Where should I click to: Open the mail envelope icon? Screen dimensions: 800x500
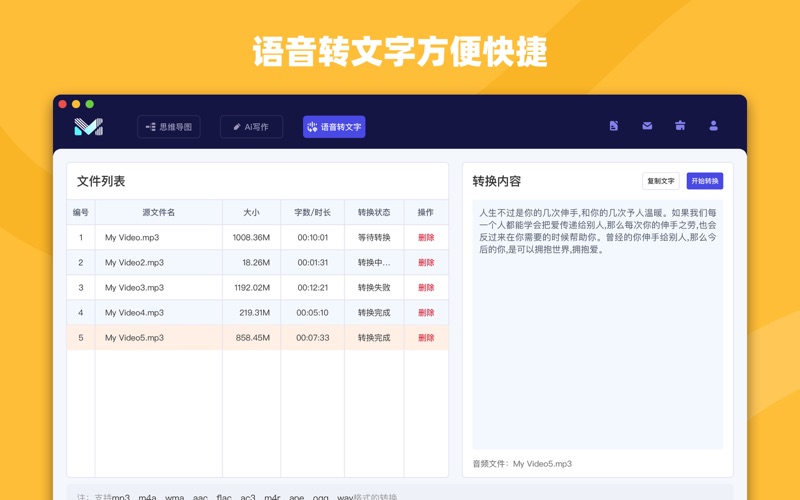pos(647,126)
